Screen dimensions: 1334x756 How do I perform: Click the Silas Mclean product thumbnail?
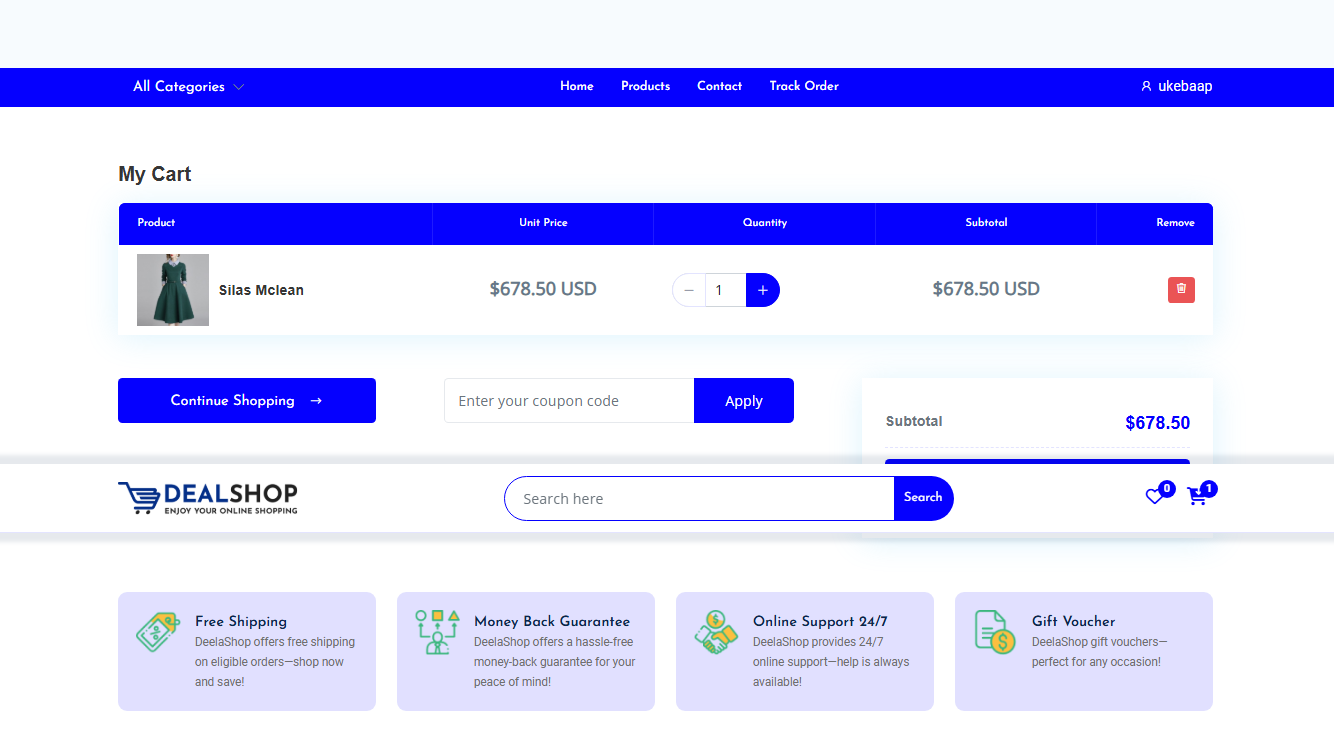point(173,290)
